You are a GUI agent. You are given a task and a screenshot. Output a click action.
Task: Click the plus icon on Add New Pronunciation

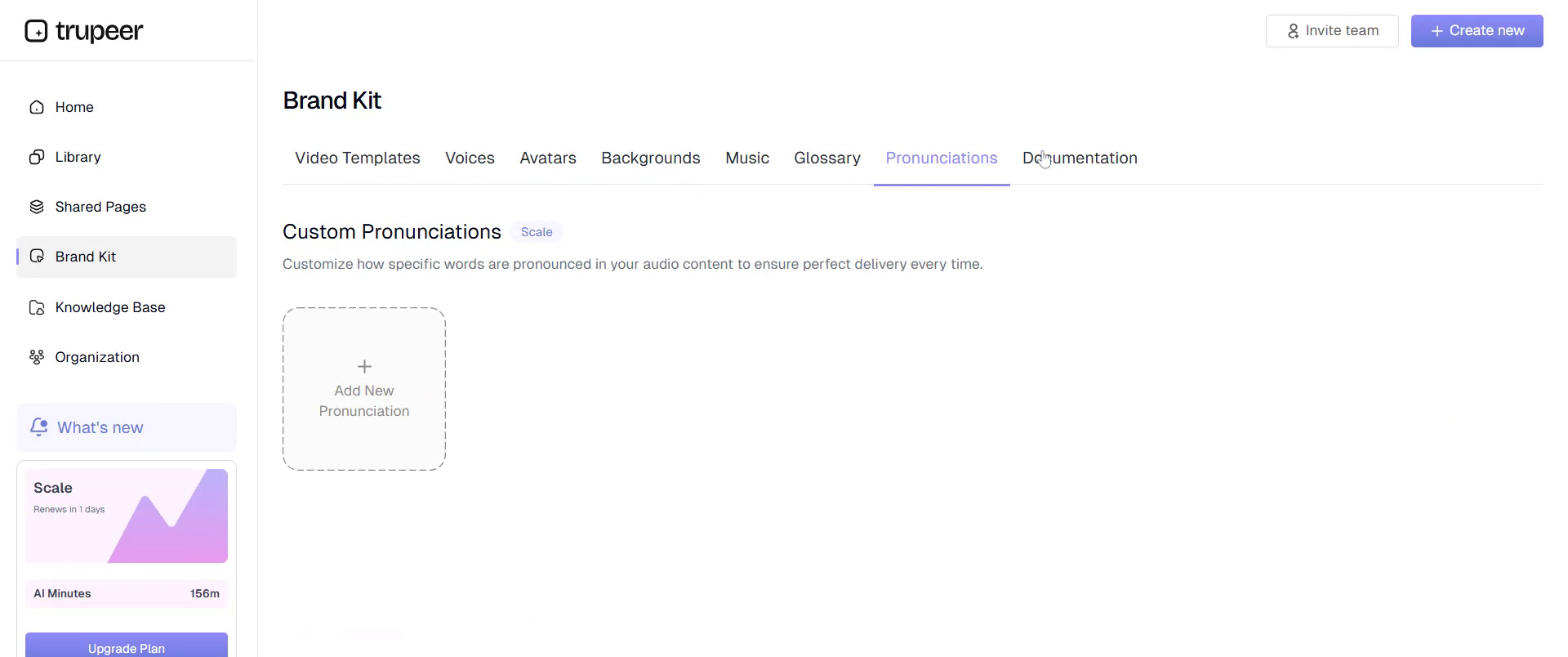tap(364, 366)
